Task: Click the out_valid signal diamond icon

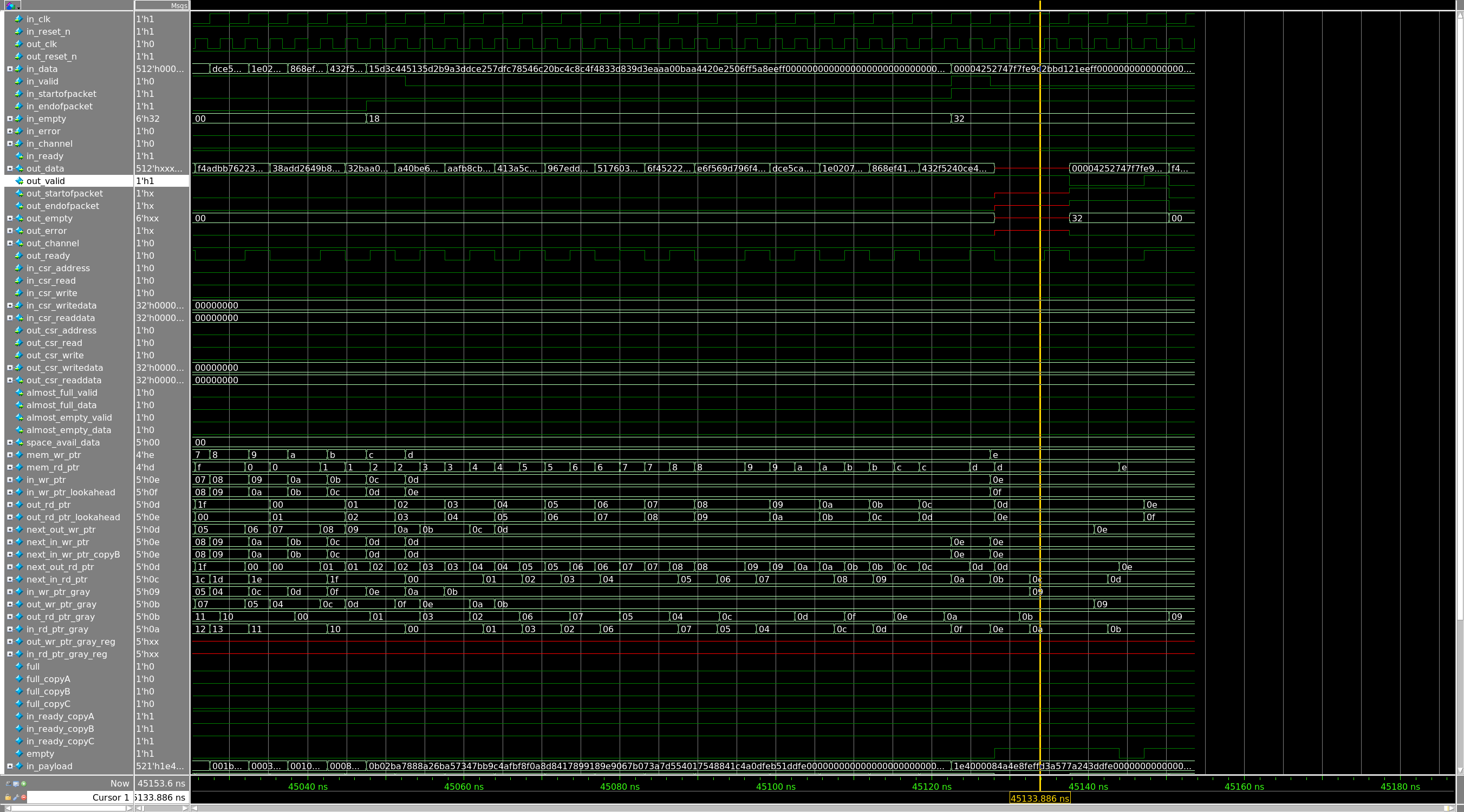Action: [19, 181]
